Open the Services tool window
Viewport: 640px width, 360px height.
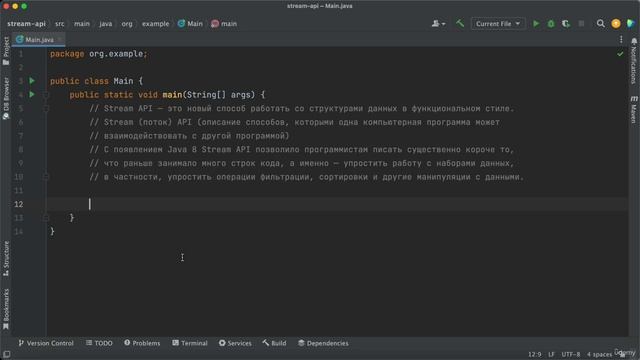(235, 343)
